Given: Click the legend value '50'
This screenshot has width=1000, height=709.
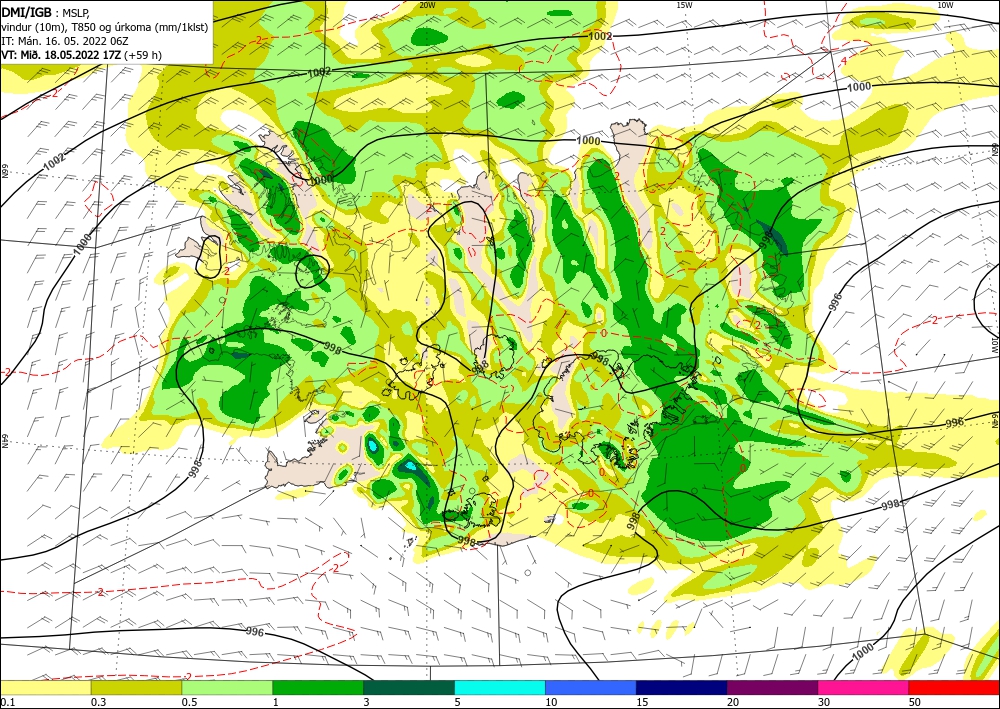Looking at the screenshot, I should (x=915, y=702).
